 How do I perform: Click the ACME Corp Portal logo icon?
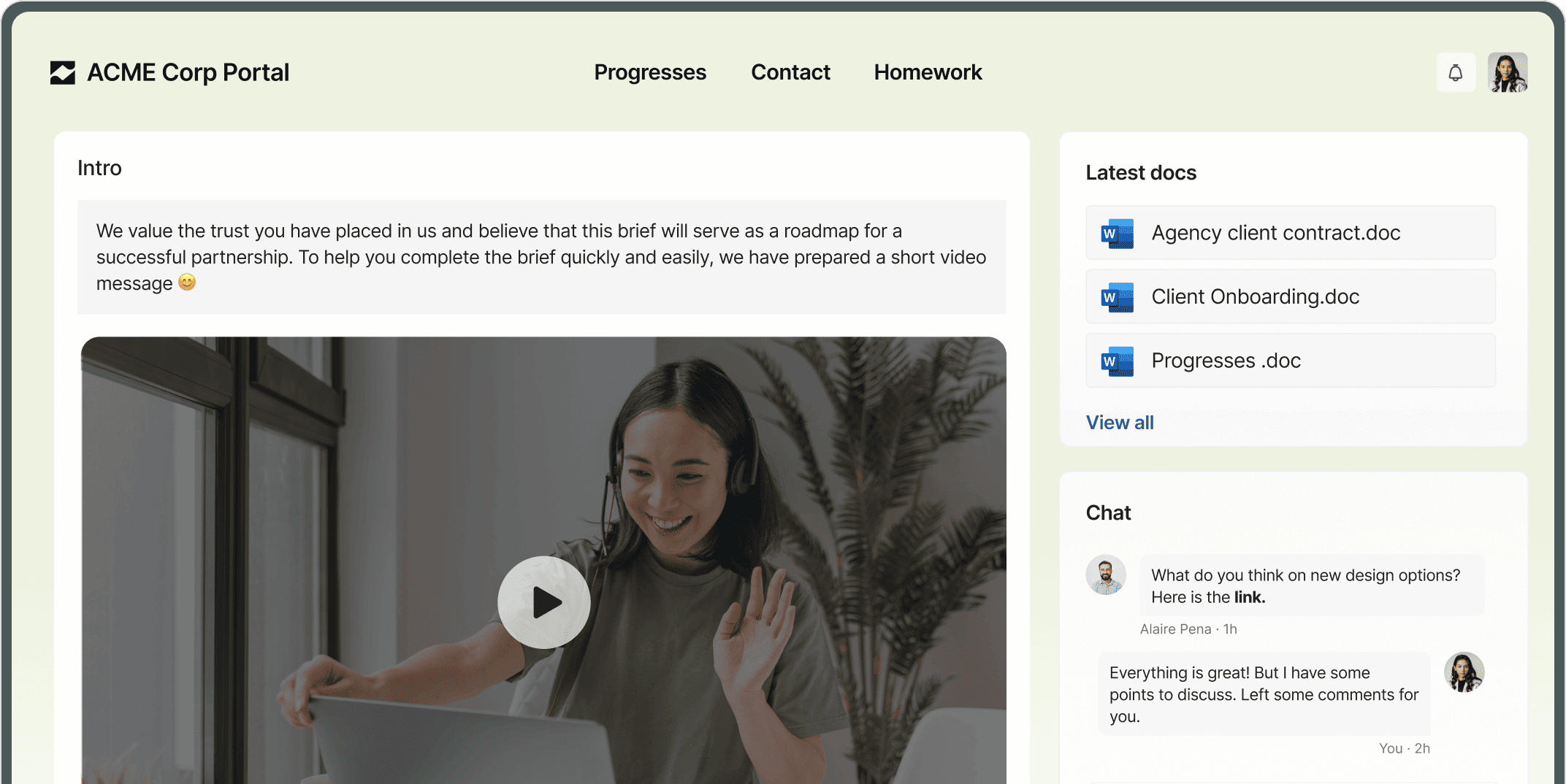tap(63, 72)
